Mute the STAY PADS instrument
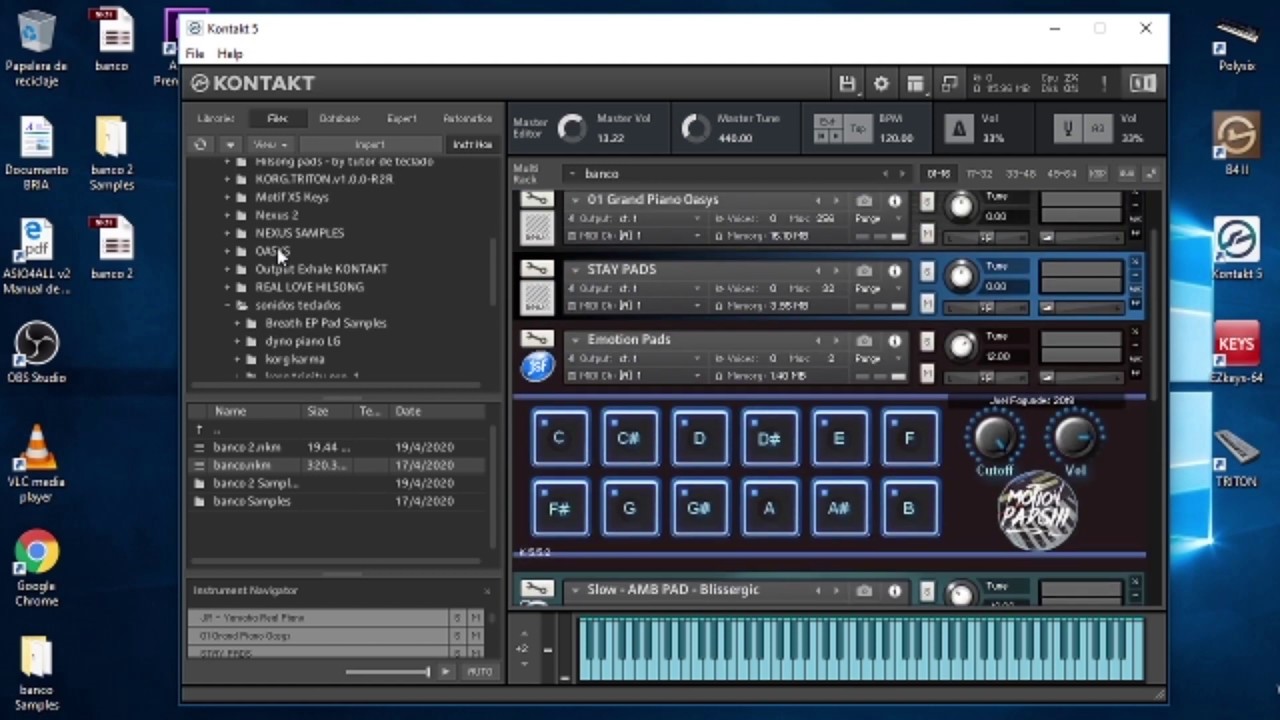Image resolution: width=1280 pixels, height=720 pixels. [x=927, y=303]
